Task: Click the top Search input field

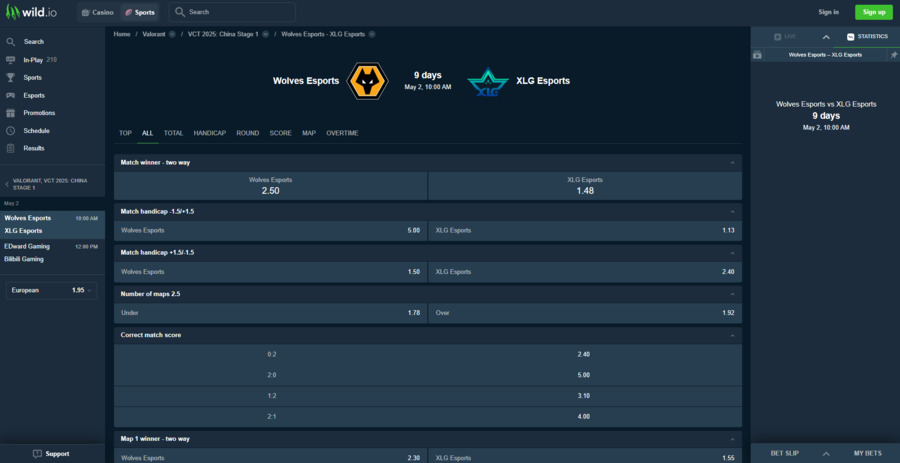Action: [x=232, y=12]
